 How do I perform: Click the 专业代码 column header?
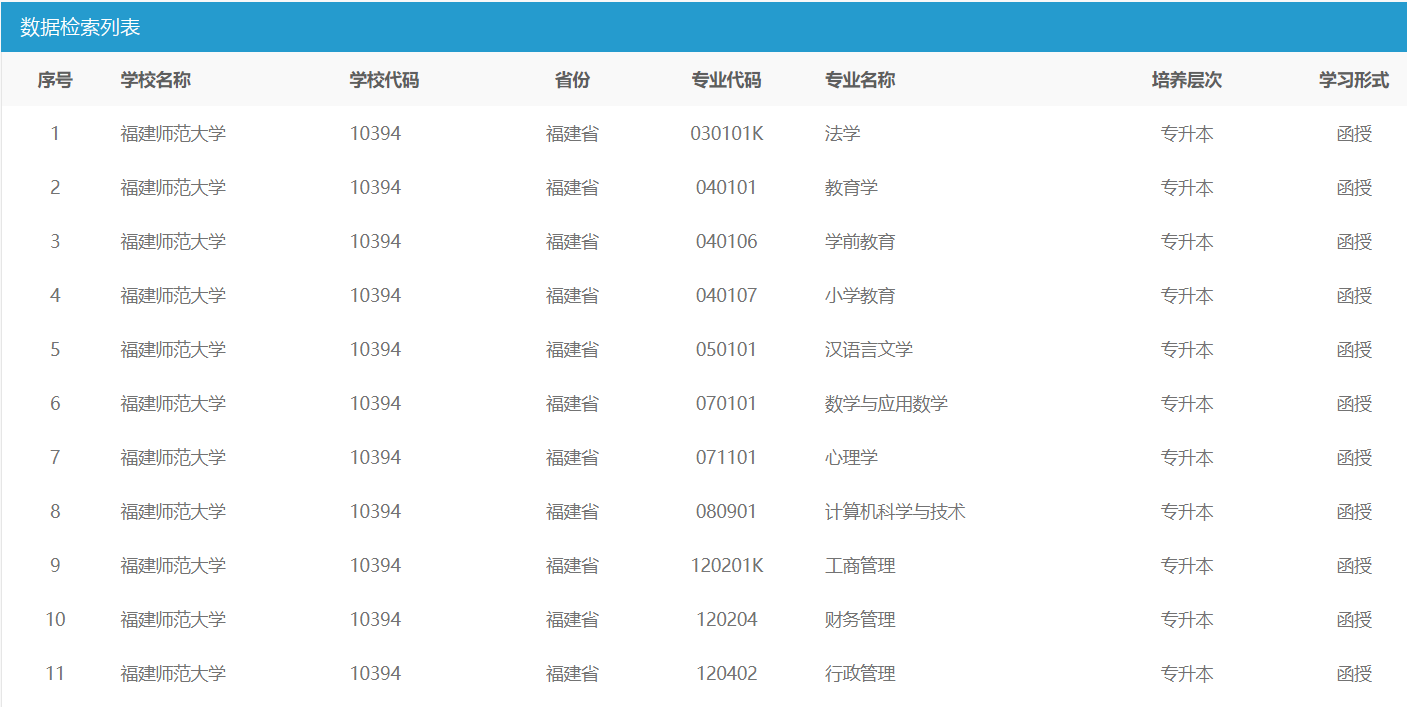[x=727, y=80]
